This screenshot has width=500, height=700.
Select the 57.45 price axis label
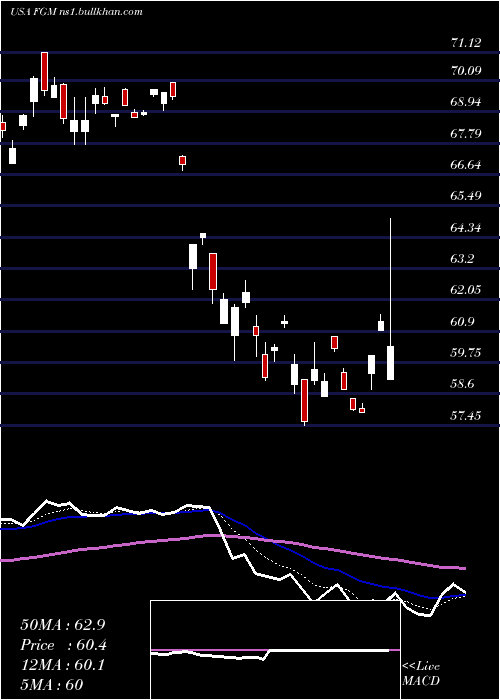click(x=466, y=416)
